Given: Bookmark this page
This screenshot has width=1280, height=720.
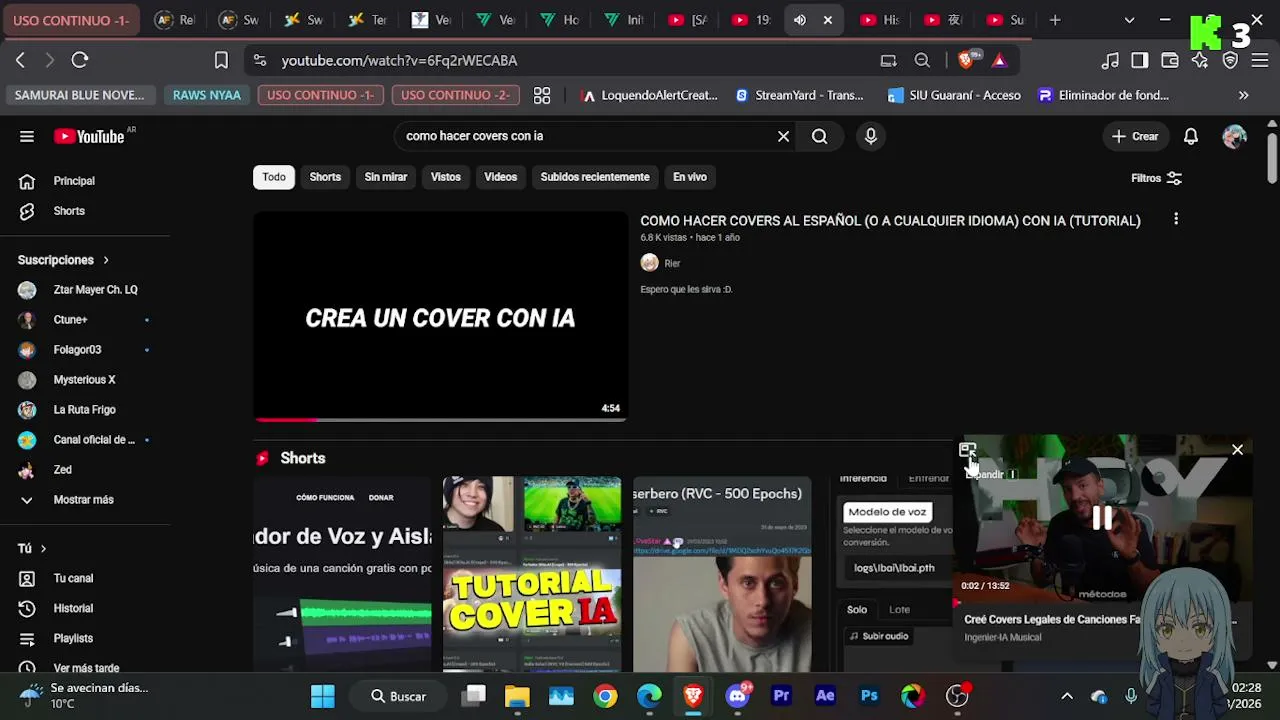Looking at the screenshot, I should point(221,60).
